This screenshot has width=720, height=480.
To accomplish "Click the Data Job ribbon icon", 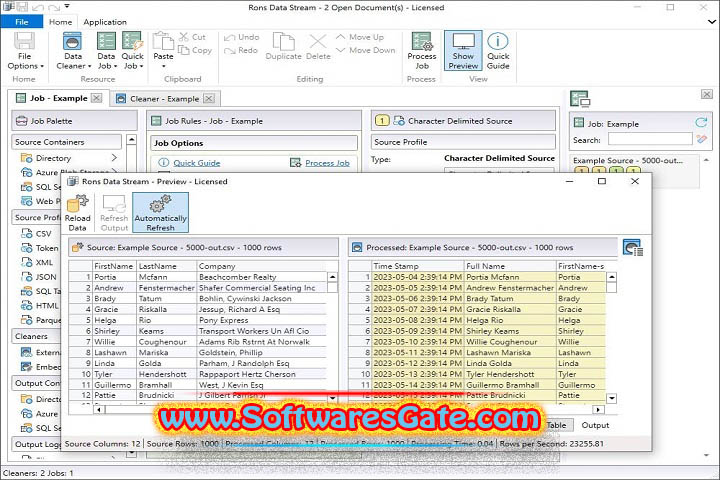I will [x=106, y=42].
